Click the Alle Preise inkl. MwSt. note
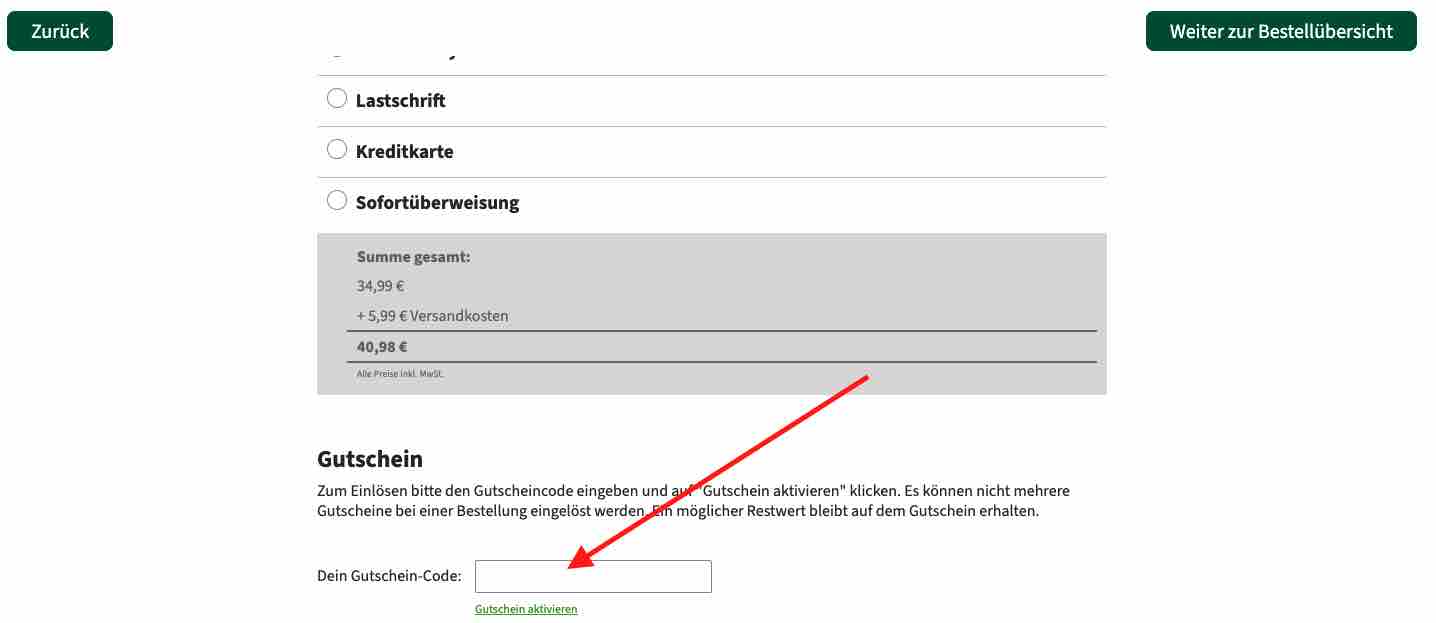 click(x=400, y=374)
